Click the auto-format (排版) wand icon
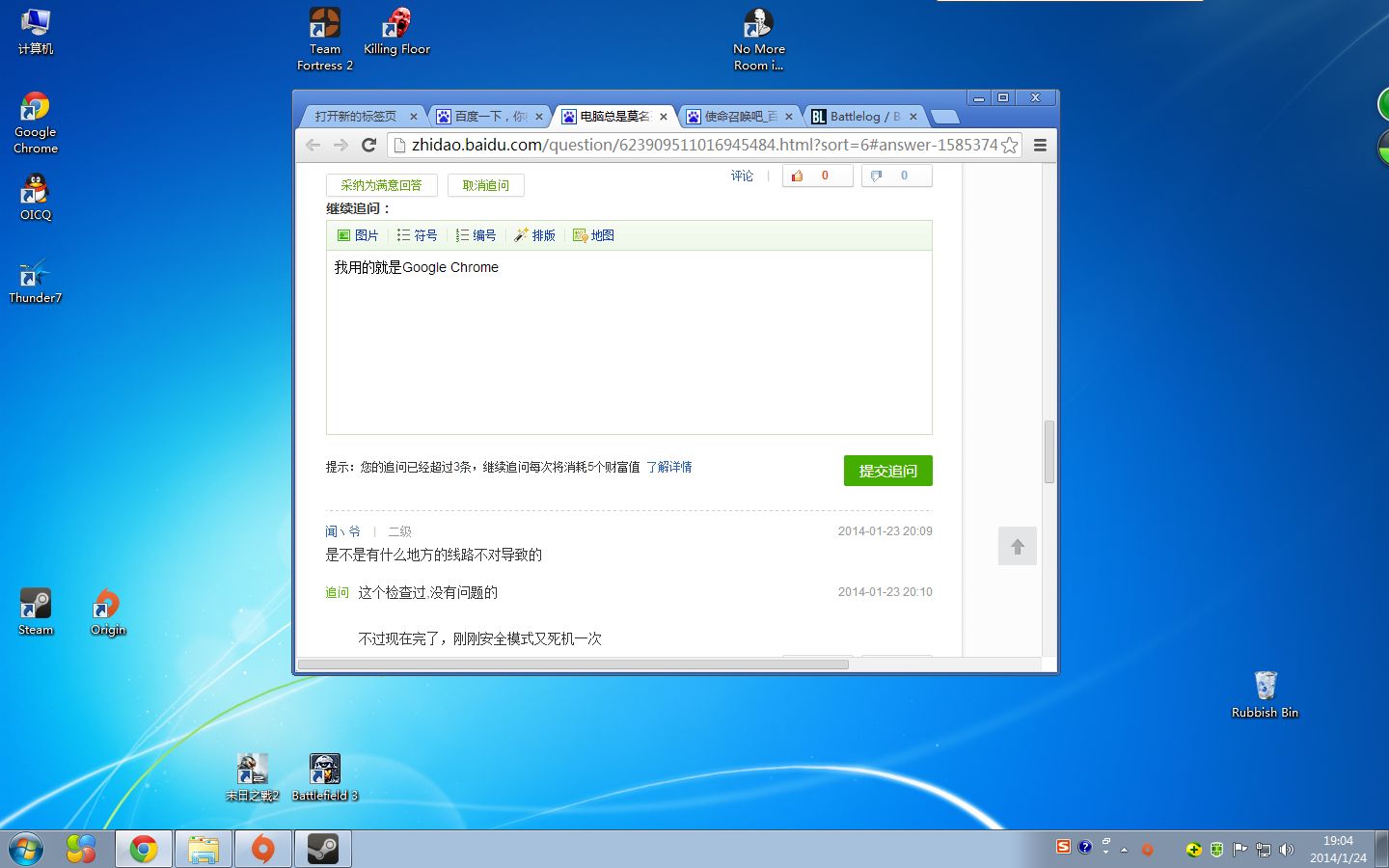Screen dimensions: 1389x868 coord(522,235)
